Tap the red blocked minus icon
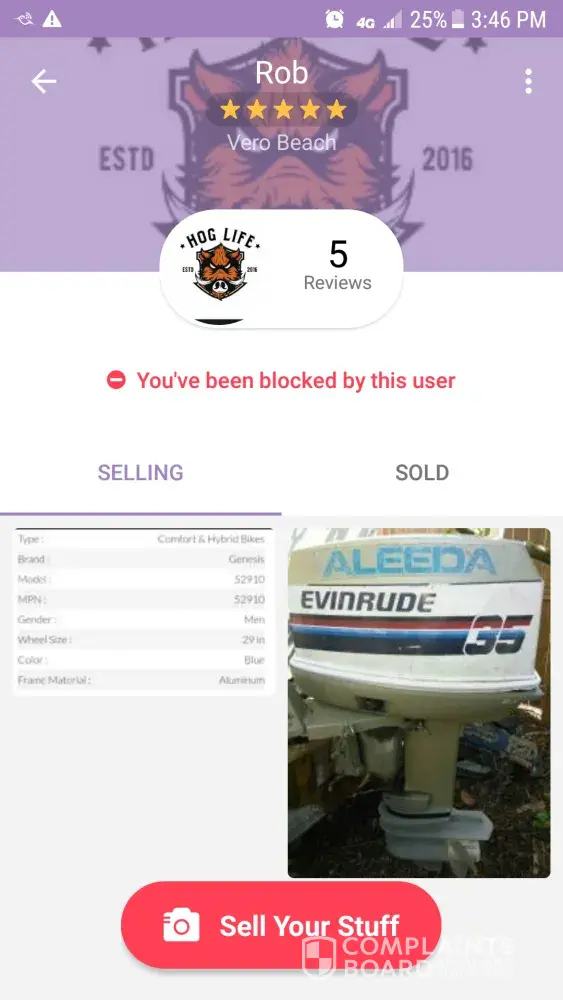This screenshot has width=563, height=1000. tap(116, 381)
